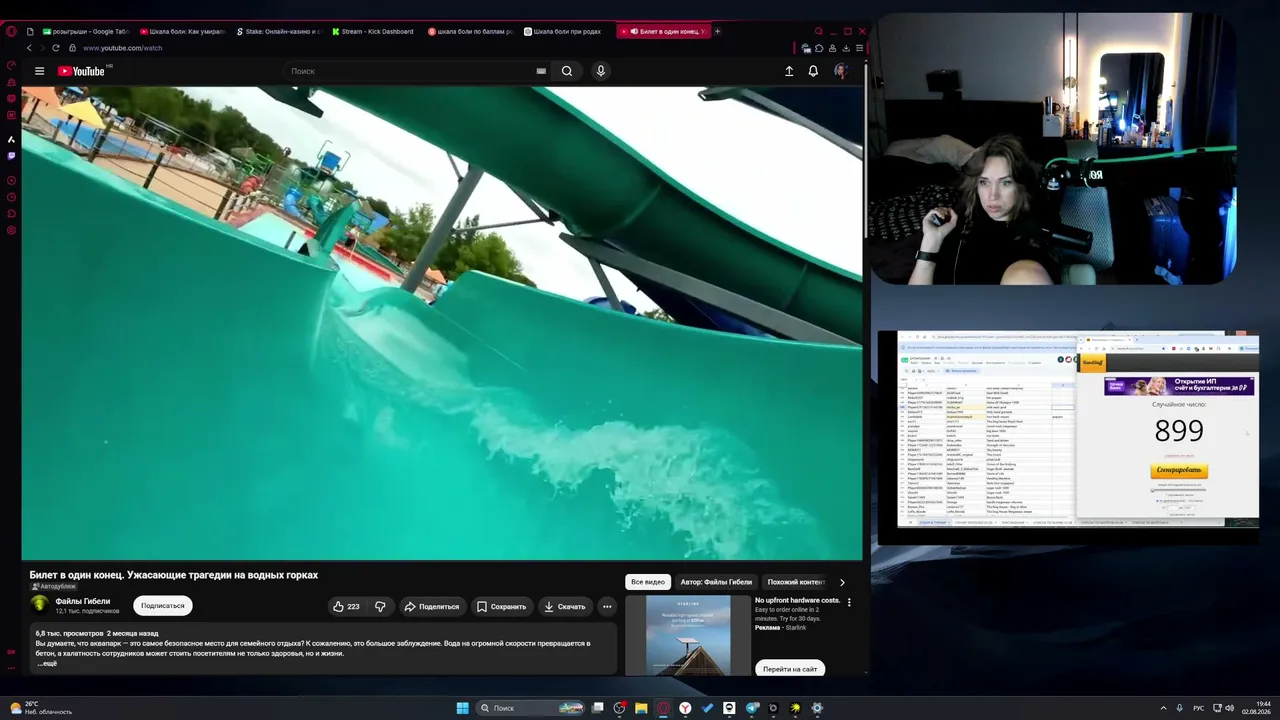Select the Похожий контент chip
Screen dimensions: 1280x720
[x=796, y=581]
